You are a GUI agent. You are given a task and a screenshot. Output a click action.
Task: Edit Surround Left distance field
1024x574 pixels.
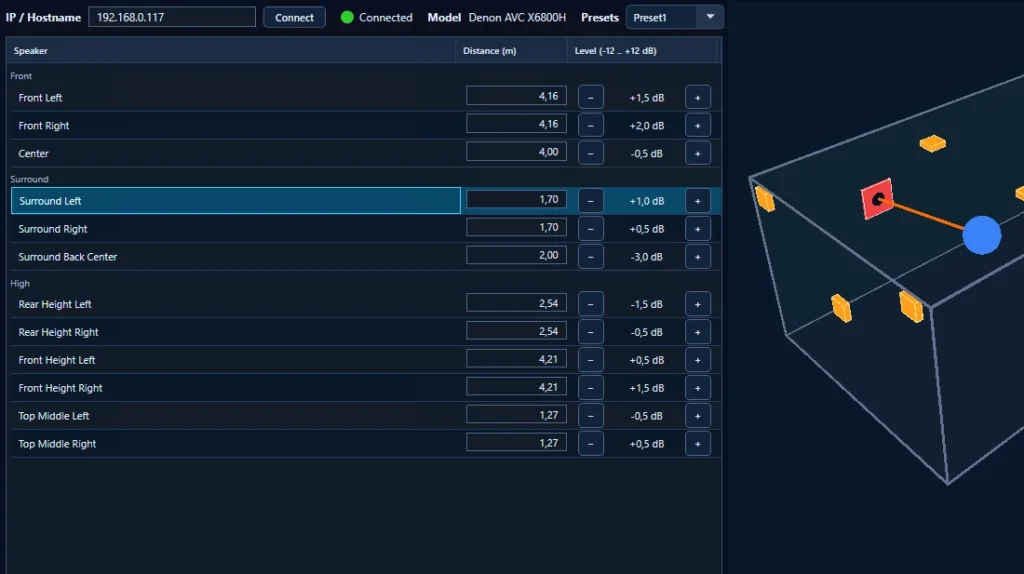pyautogui.click(x=516, y=199)
